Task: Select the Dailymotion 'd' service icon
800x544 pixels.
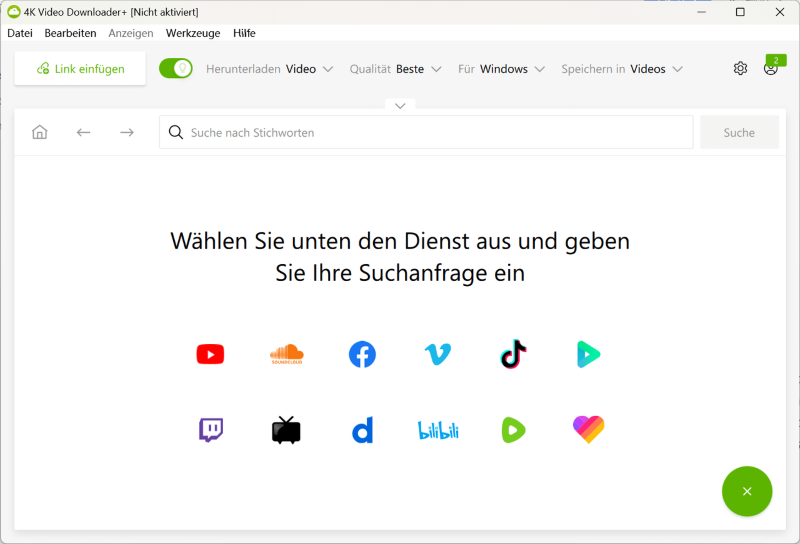Action: pos(362,430)
